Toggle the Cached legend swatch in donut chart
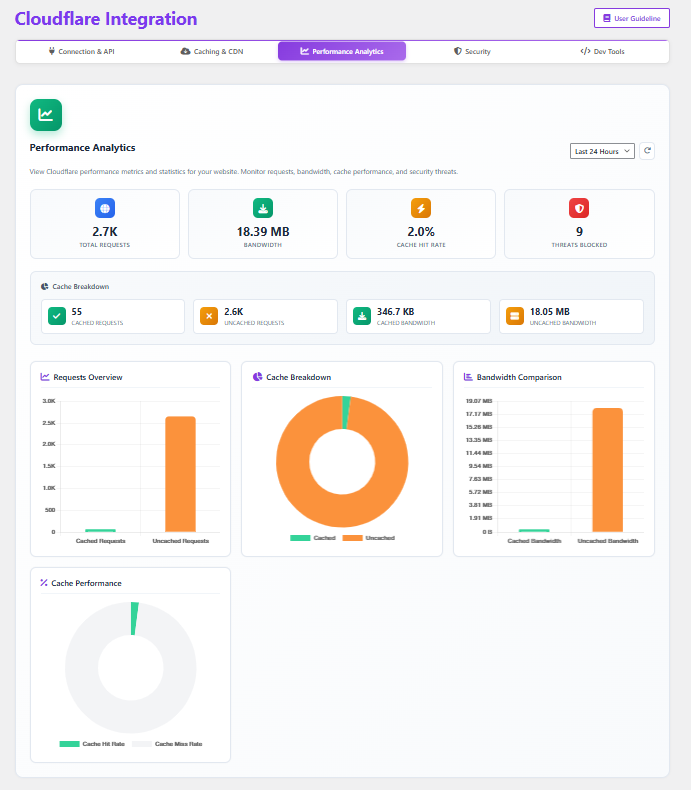This screenshot has height=790, width=691. pos(300,538)
